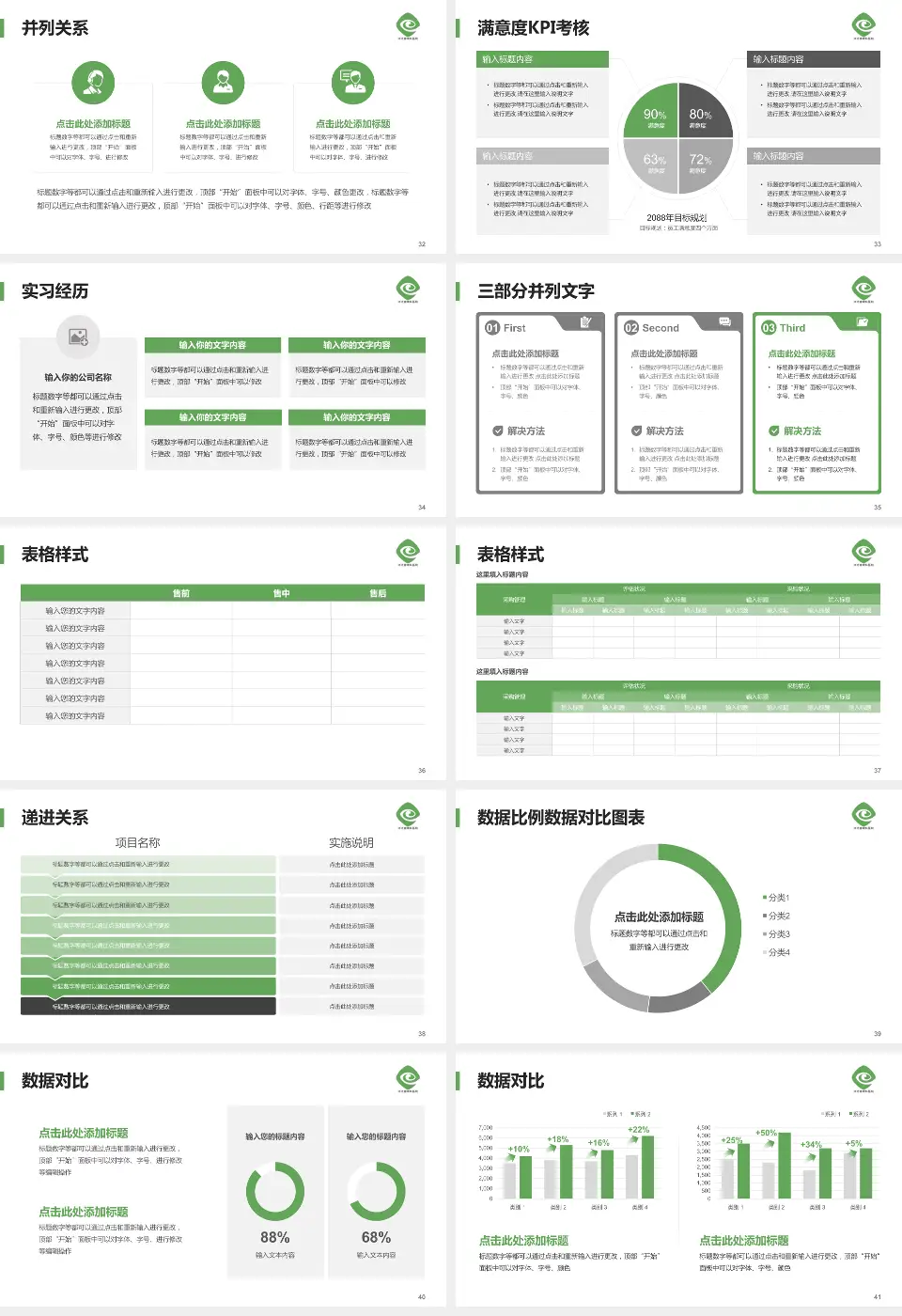Click the 解决方法 checkmark icon on Third card
Screen dimensions: 902x1316
point(776,430)
